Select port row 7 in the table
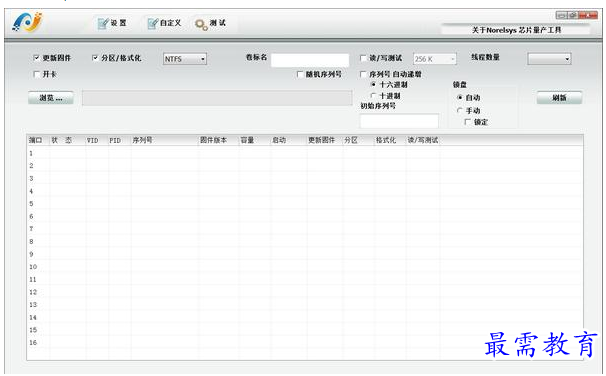This screenshot has height=376, width=606. [x=305, y=229]
